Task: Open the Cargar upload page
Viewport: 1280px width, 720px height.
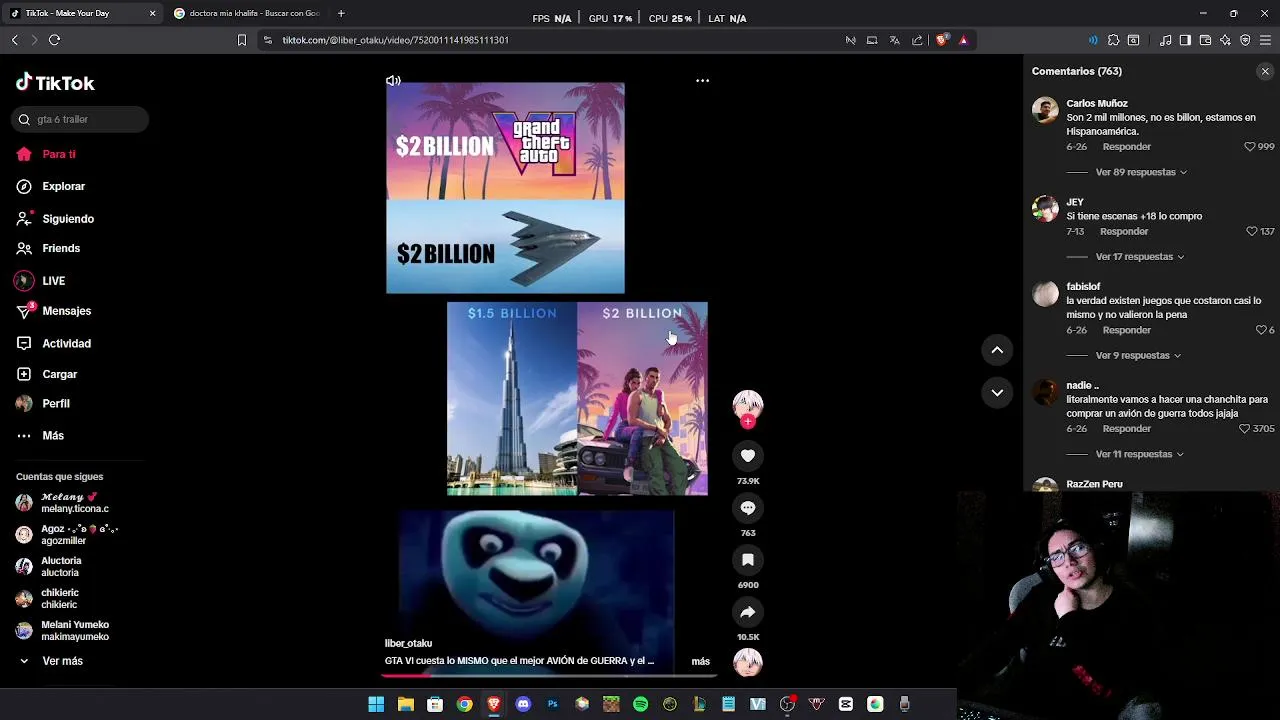Action: pyautogui.click(x=46, y=374)
